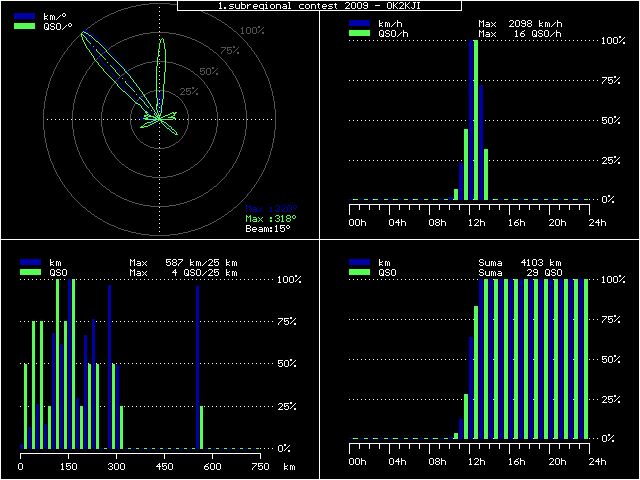The width and height of the screenshot is (640, 480).
Task: Click the 100% ring label in polar chart
Action: coord(252,31)
